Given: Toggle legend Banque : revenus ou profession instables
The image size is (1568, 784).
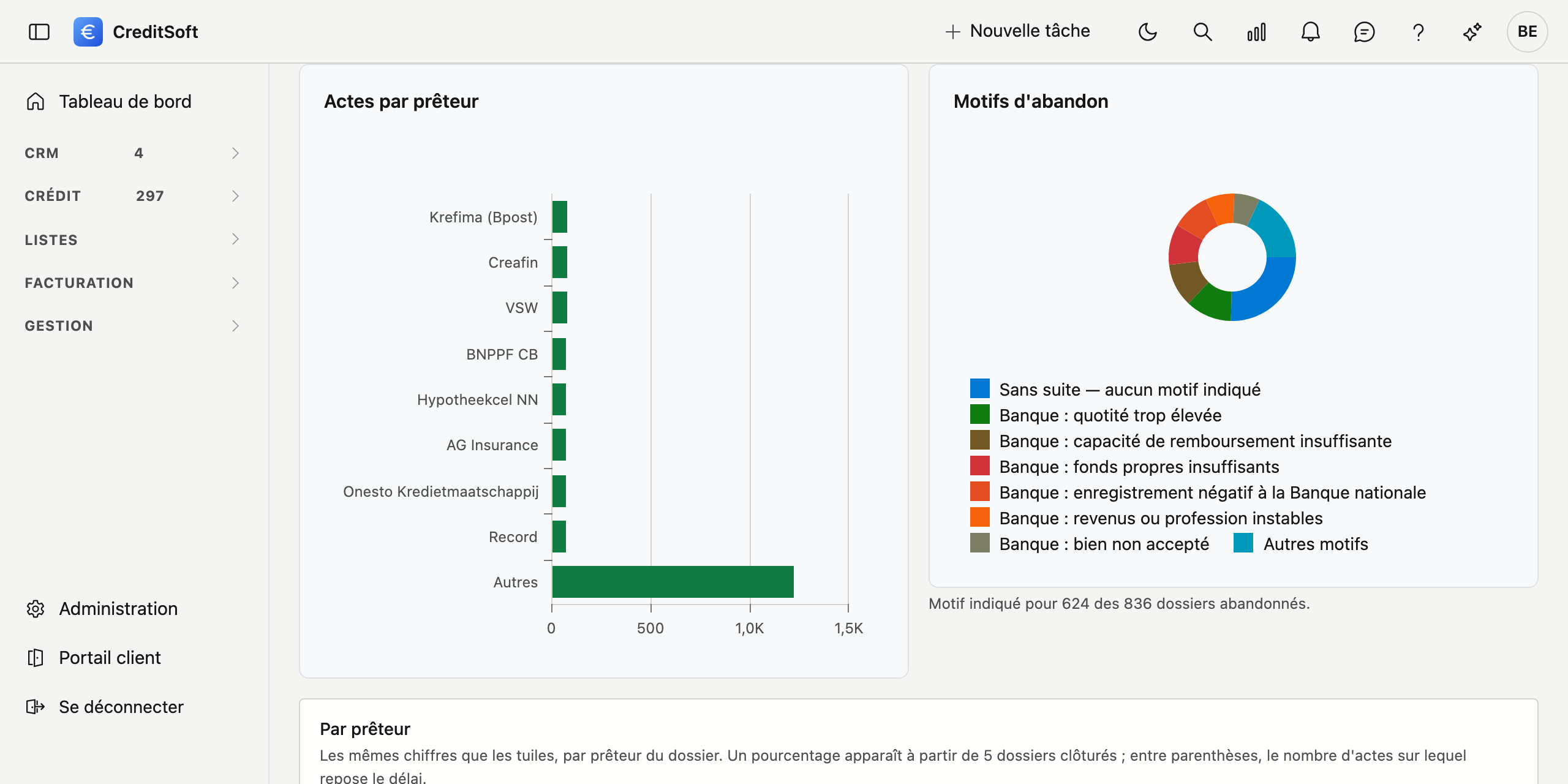Looking at the screenshot, I should (1147, 518).
